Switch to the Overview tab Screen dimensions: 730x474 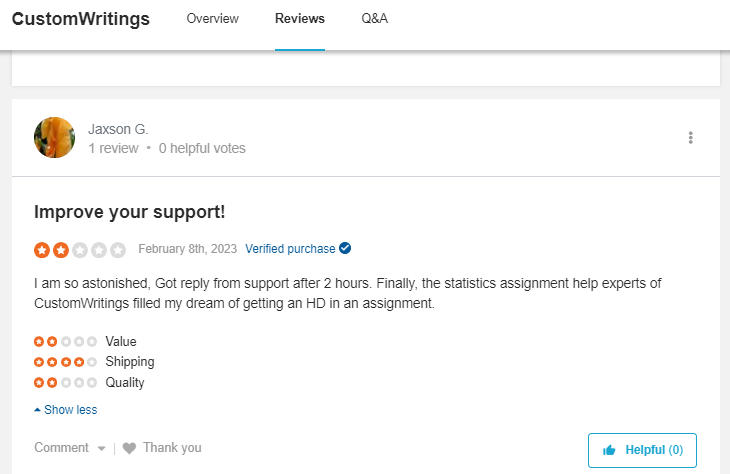212,19
